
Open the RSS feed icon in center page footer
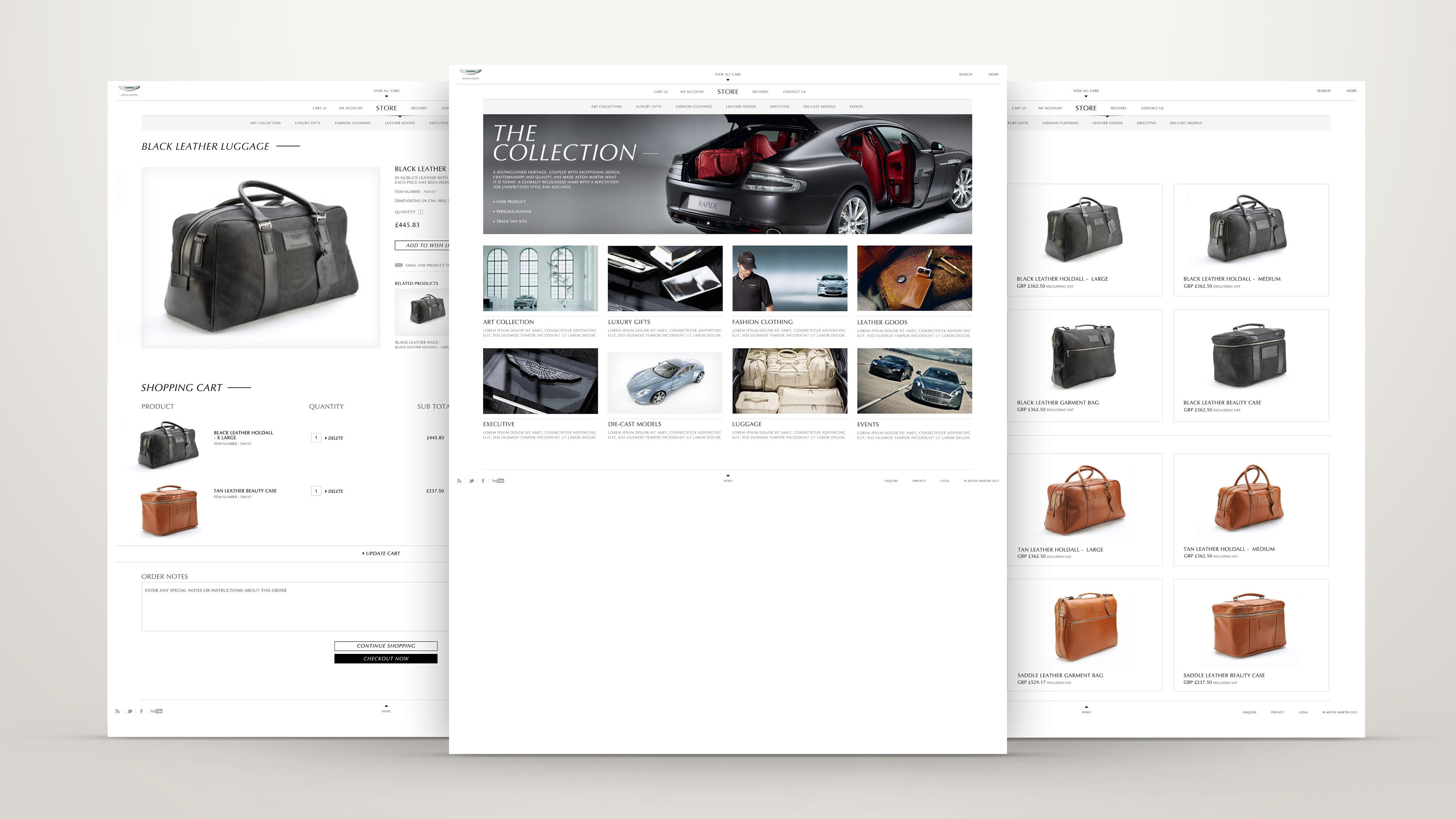pos(459,481)
